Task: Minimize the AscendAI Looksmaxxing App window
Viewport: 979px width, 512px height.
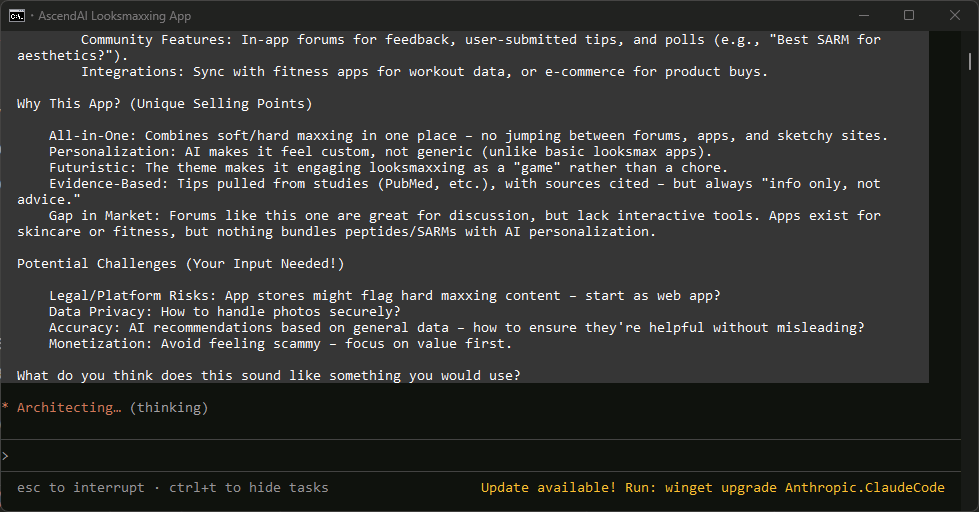Action: point(863,16)
